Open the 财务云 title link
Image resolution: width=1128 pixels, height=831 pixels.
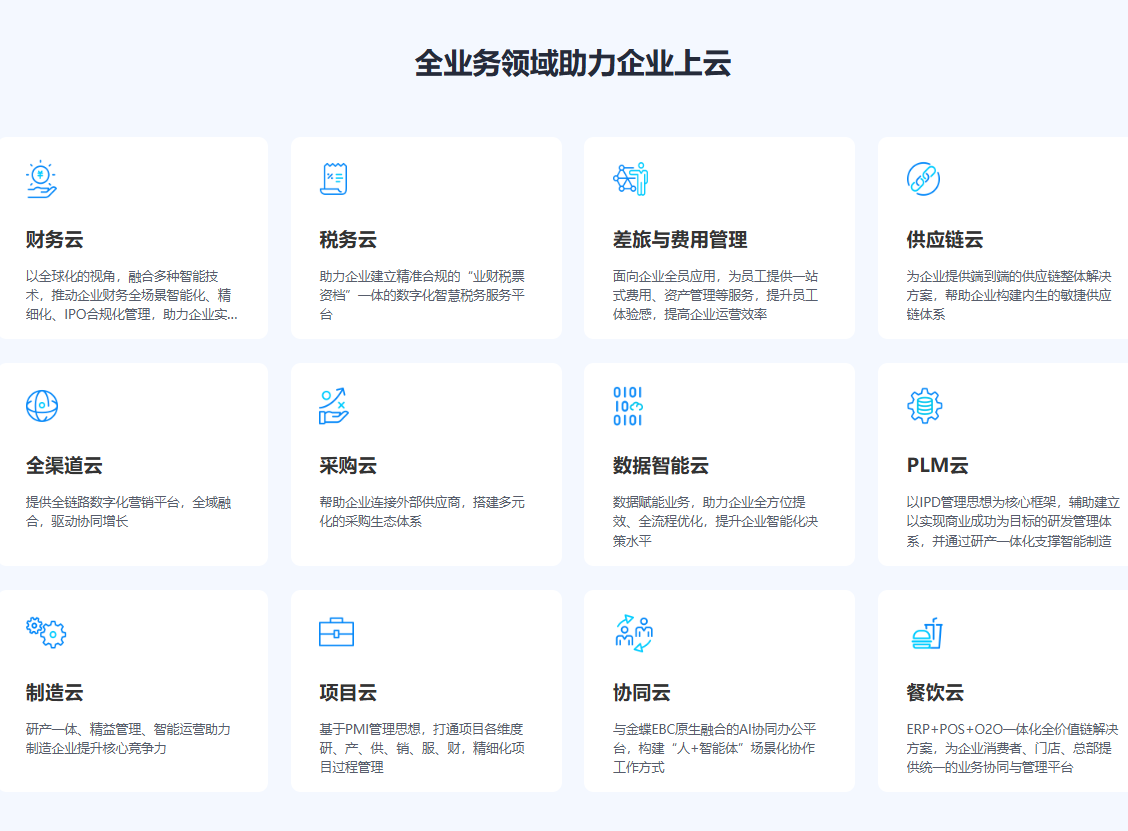pos(54,240)
